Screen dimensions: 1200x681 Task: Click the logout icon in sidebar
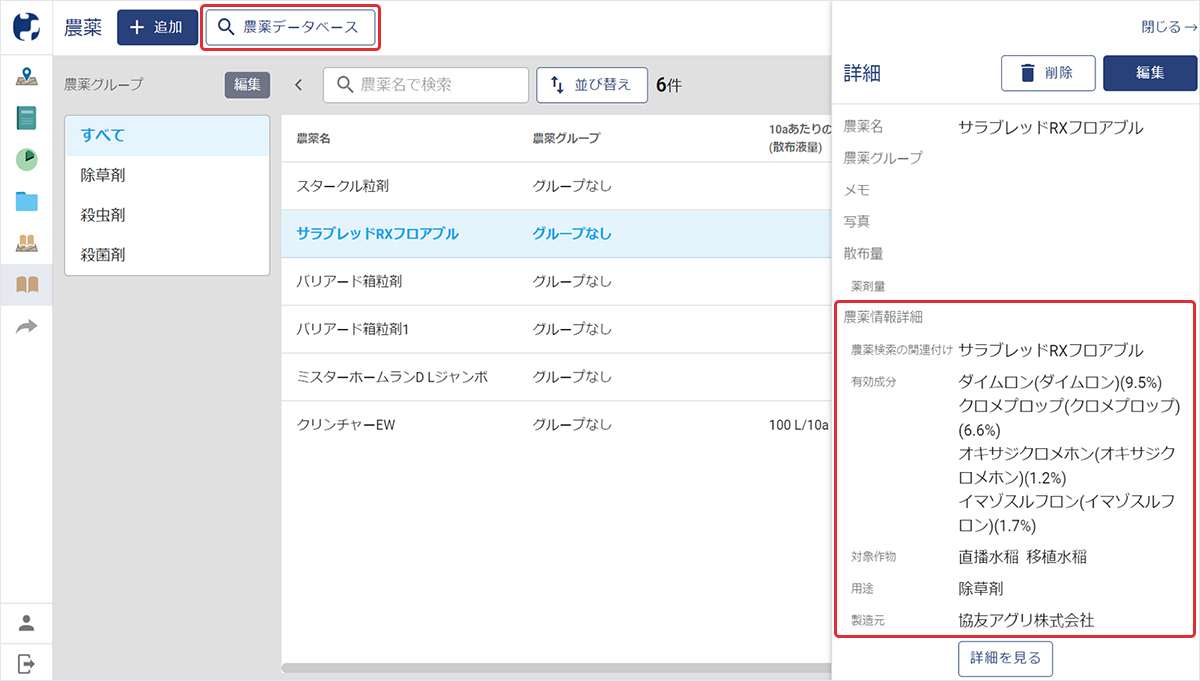coord(27,662)
